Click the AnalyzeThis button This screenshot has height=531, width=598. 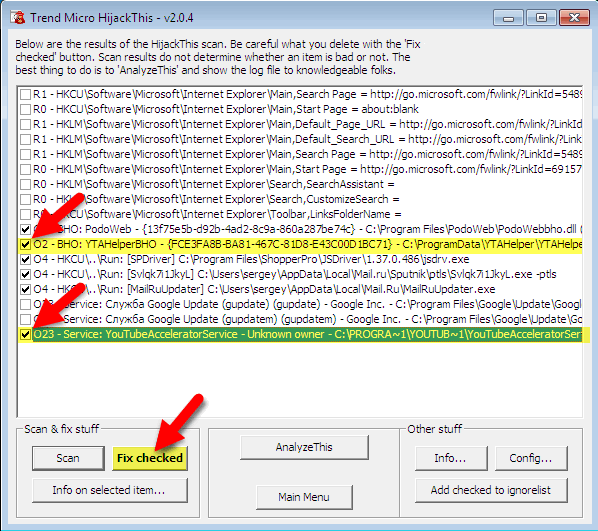click(304, 447)
